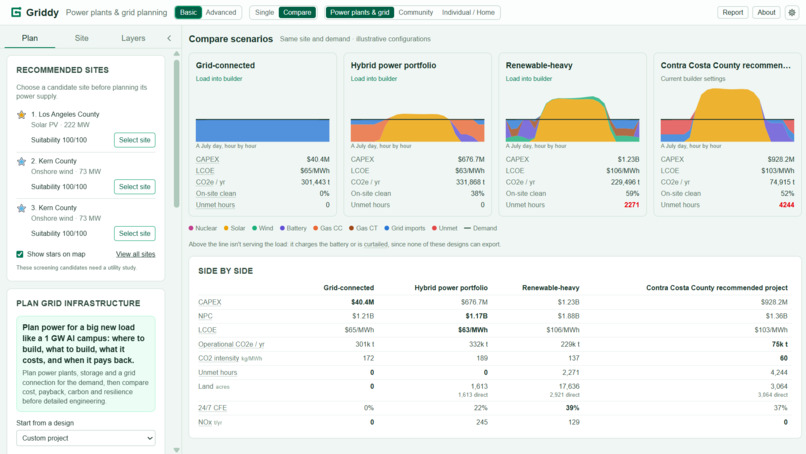The width and height of the screenshot is (806, 454).
Task: Select the Compare view toggle
Action: click(x=297, y=12)
